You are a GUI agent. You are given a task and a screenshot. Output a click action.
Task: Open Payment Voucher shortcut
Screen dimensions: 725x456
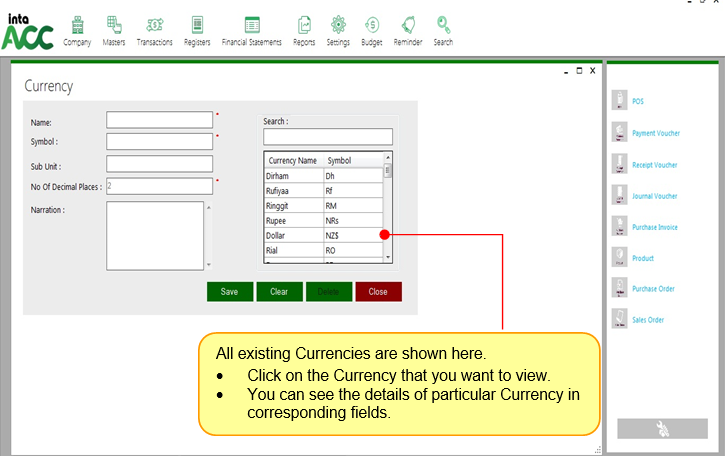point(619,132)
